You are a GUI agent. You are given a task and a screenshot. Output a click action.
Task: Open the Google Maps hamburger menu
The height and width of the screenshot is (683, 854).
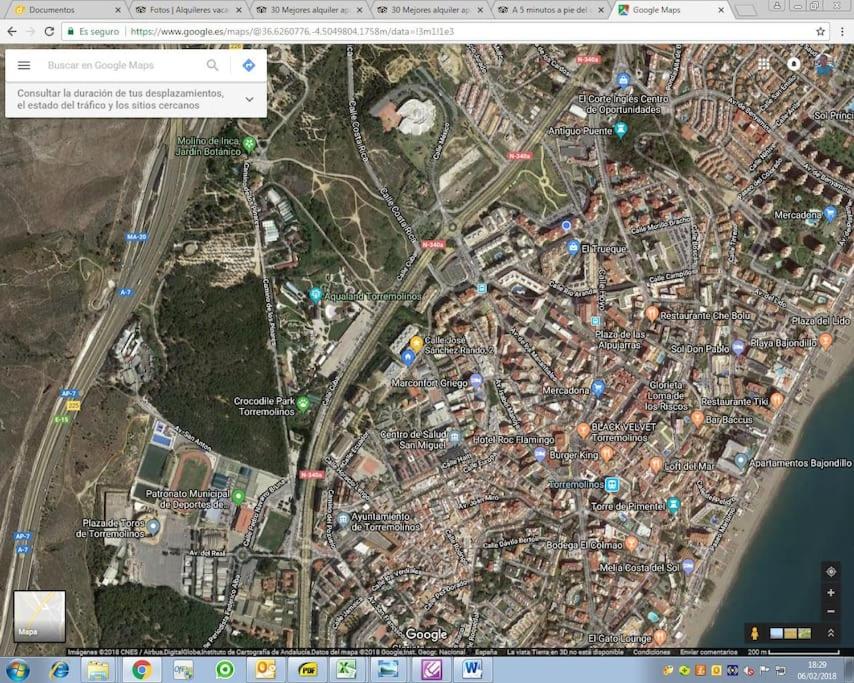(23, 65)
